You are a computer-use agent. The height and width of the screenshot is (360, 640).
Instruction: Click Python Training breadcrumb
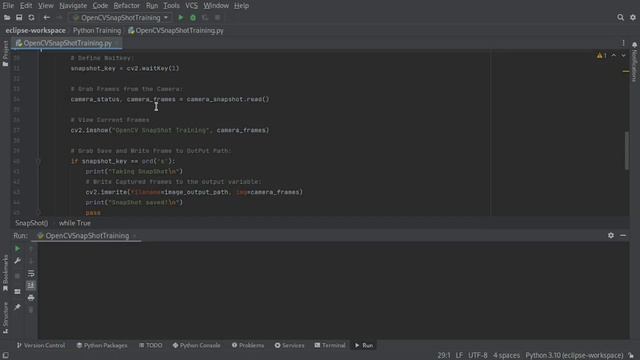pyautogui.click(x=97, y=31)
